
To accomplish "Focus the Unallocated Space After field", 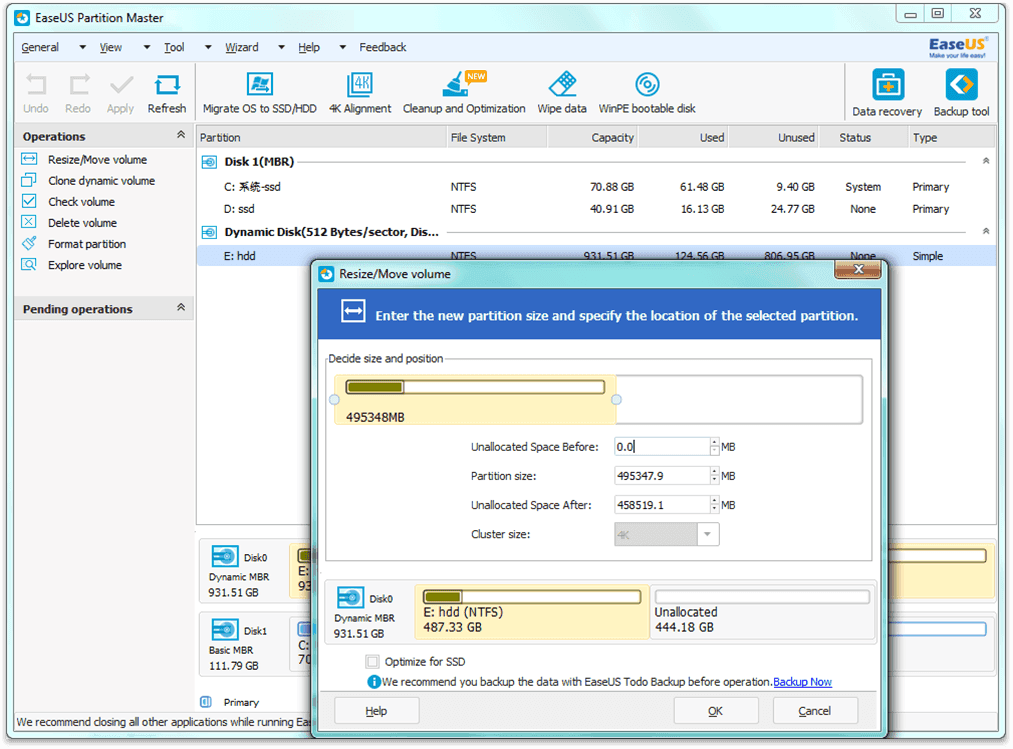I will tap(662, 505).
